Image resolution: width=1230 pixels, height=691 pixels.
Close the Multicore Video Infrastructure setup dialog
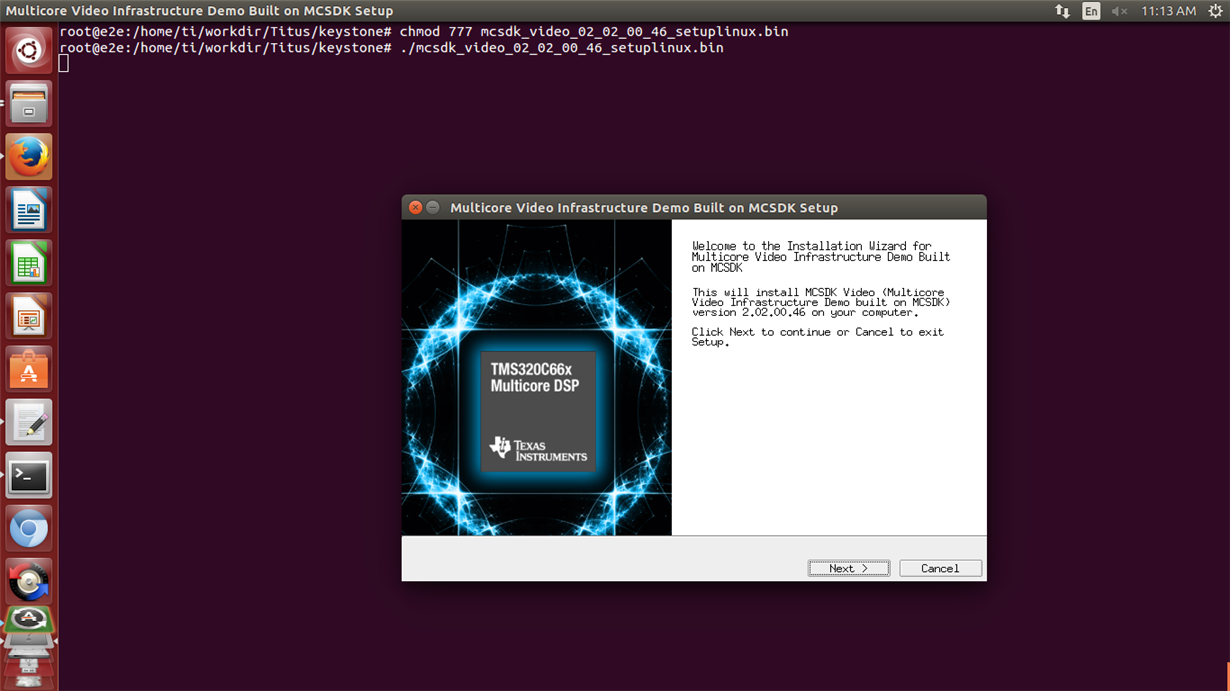416,207
